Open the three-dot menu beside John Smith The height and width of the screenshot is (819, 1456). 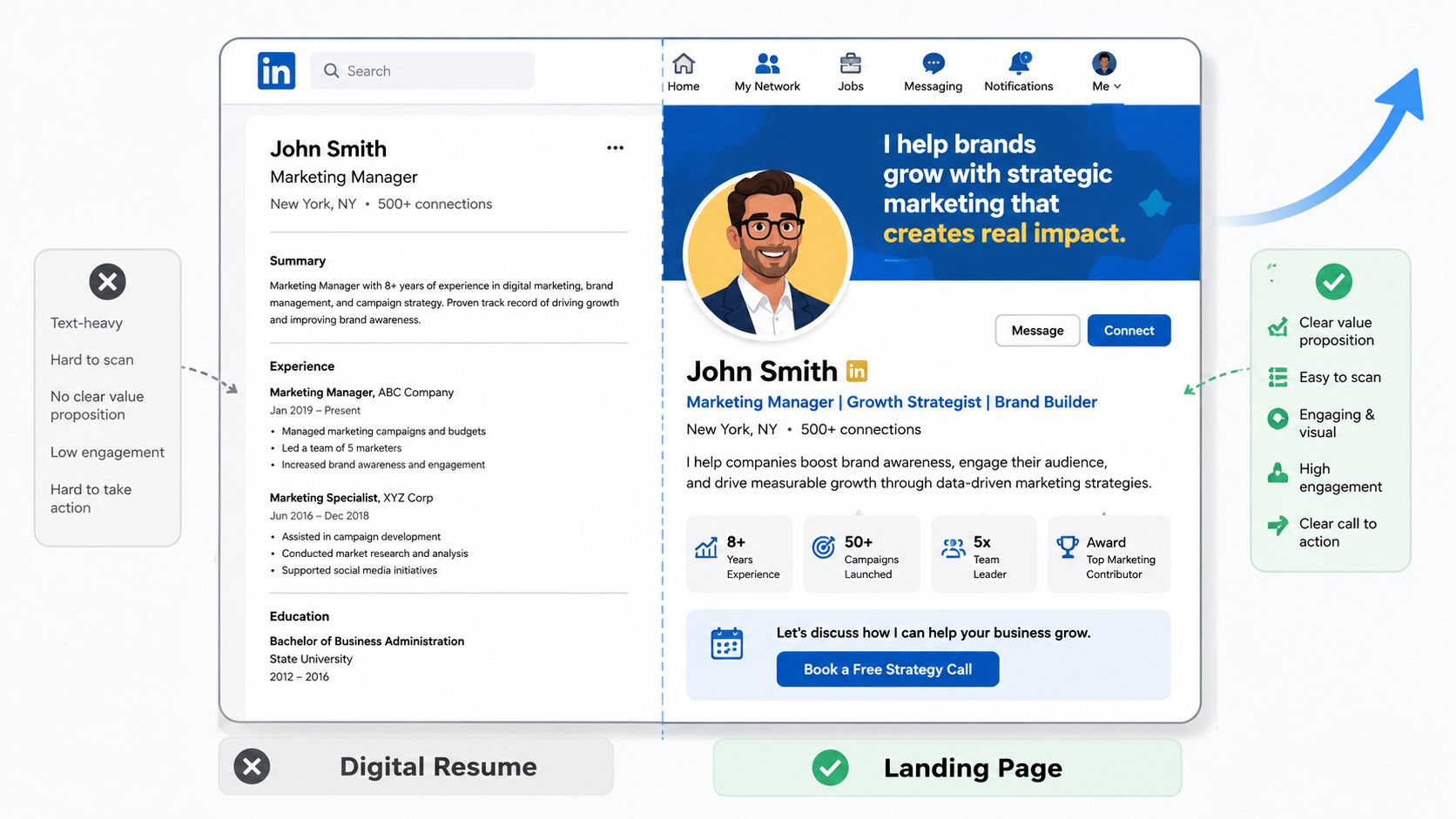pyautogui.click(x=615, y=148)
